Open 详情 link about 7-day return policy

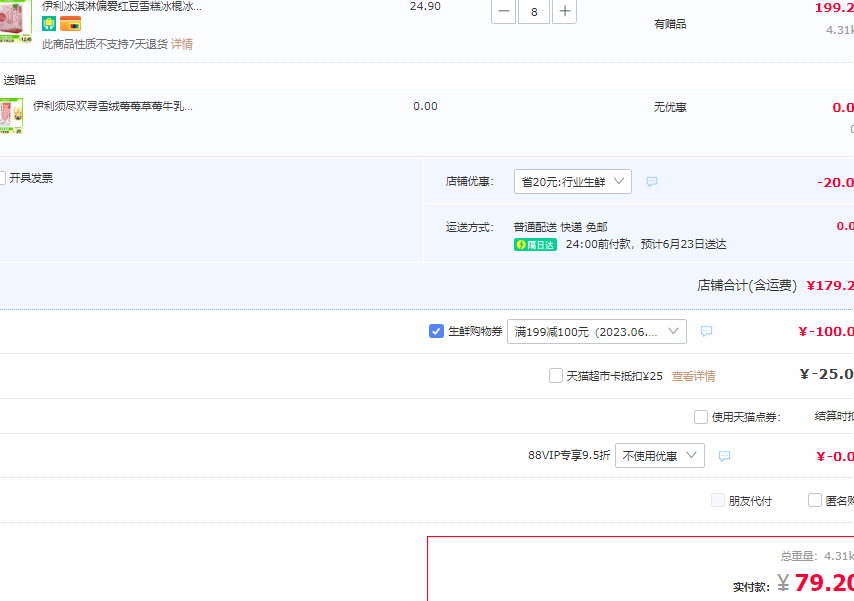182,44
